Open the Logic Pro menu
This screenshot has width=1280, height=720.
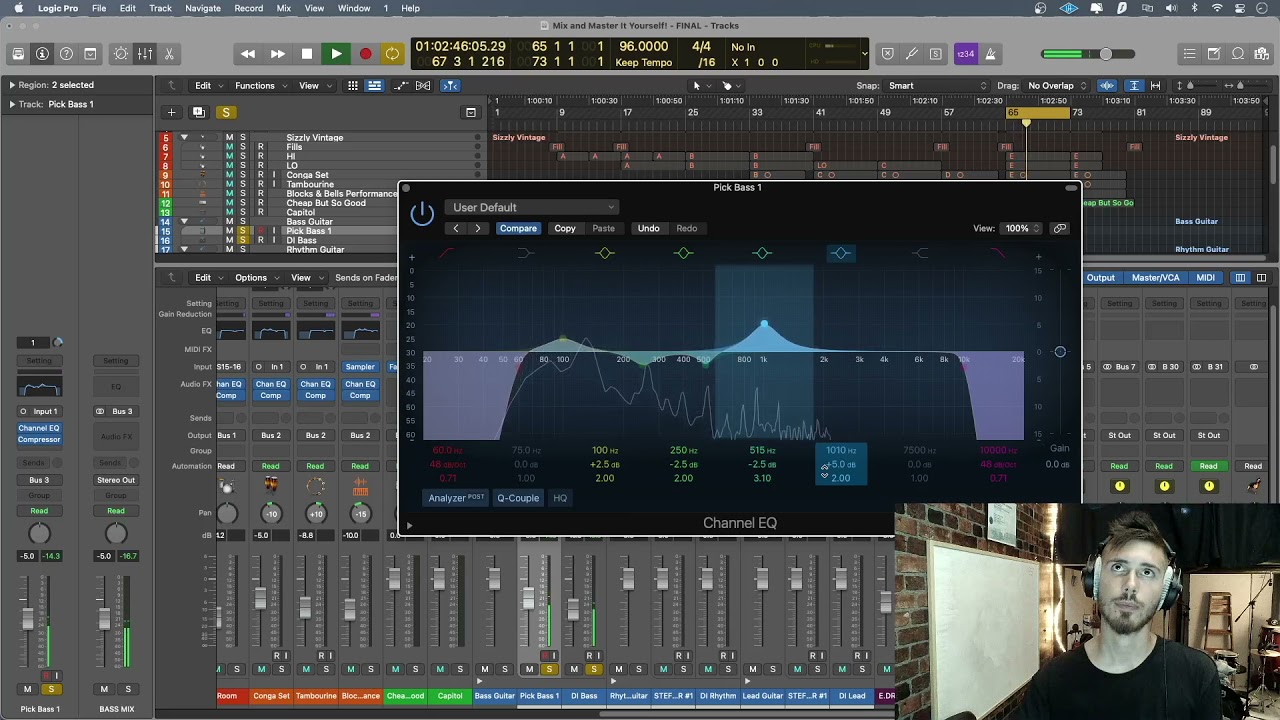[57, 8]
